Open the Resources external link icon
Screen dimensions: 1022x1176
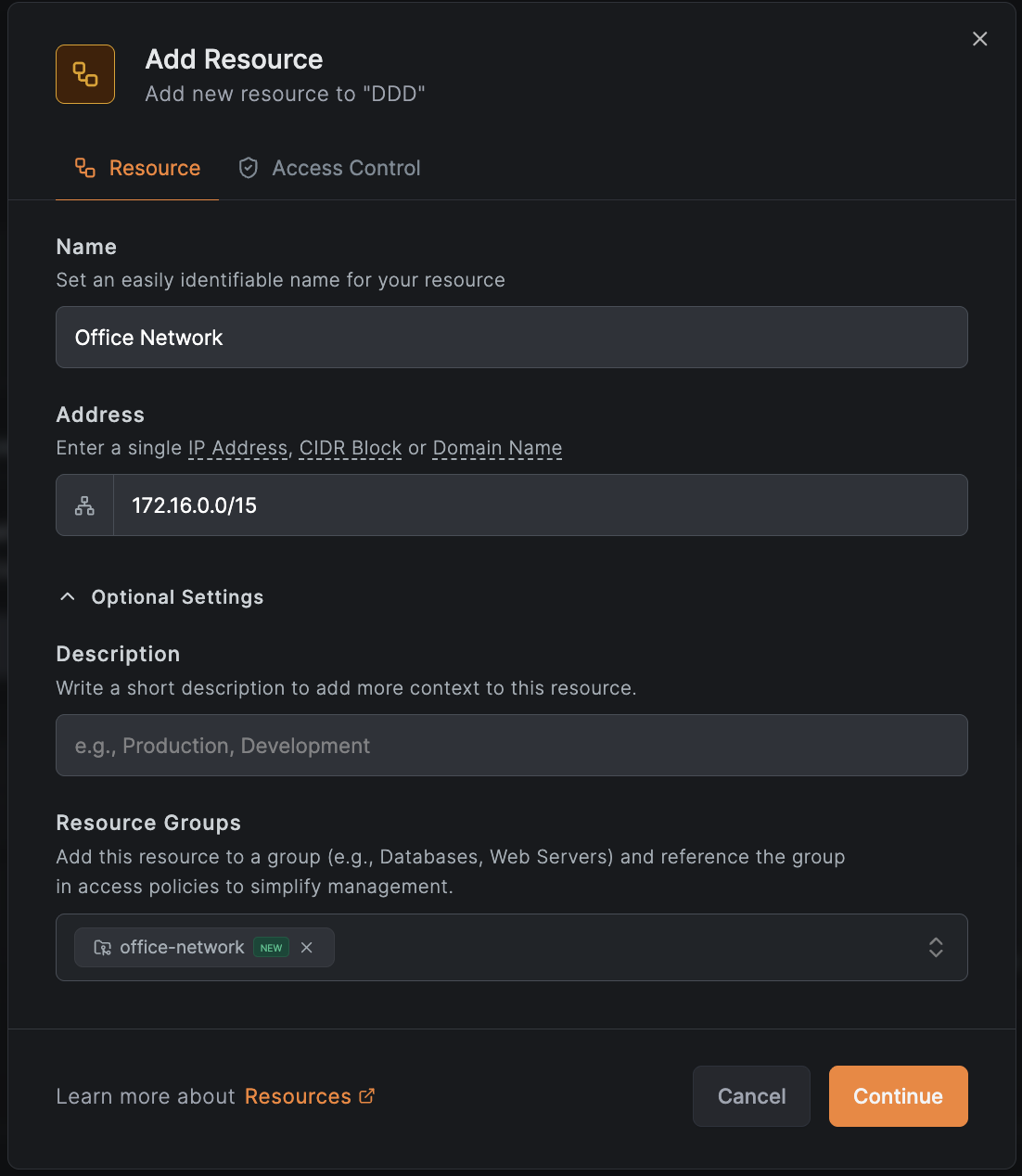367,1096
